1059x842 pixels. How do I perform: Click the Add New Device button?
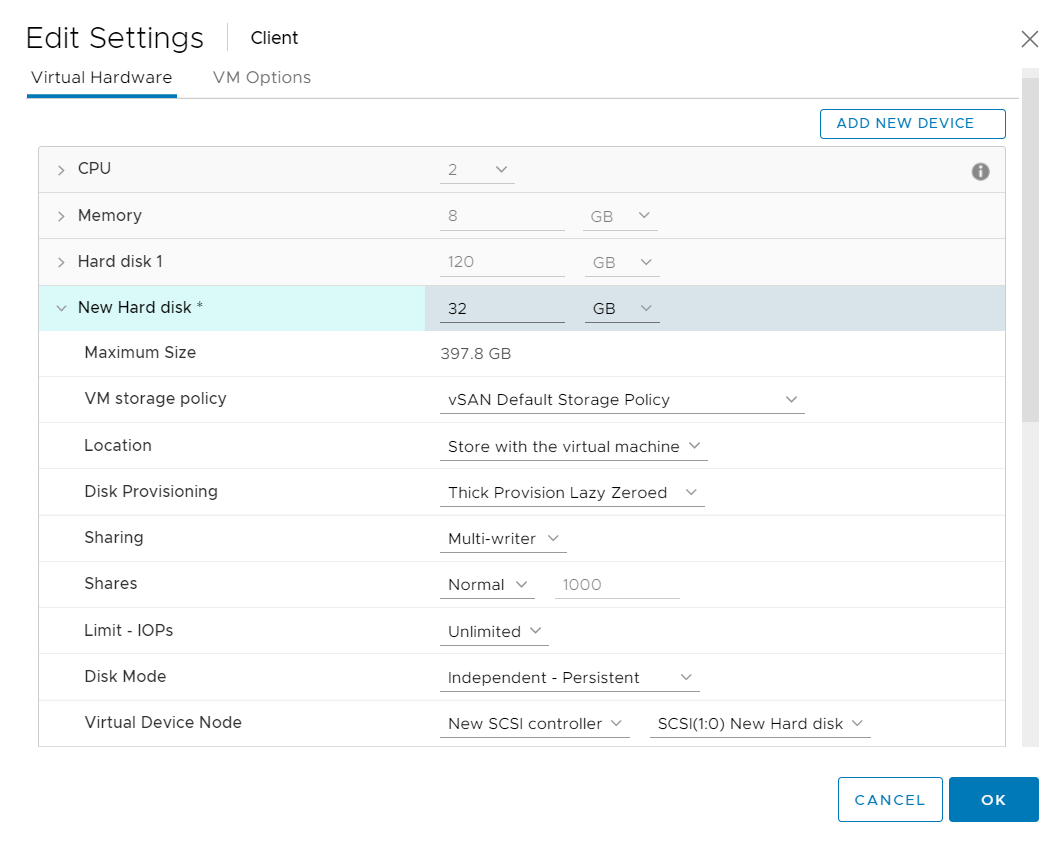click(911, 123)
